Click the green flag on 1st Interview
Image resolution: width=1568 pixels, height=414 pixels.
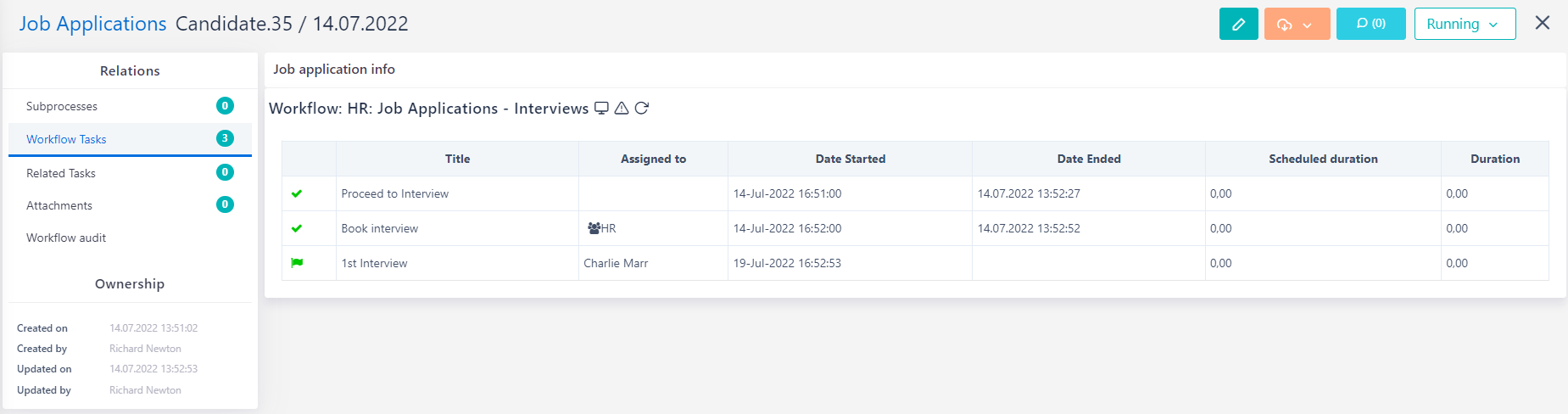click(297, 263)
